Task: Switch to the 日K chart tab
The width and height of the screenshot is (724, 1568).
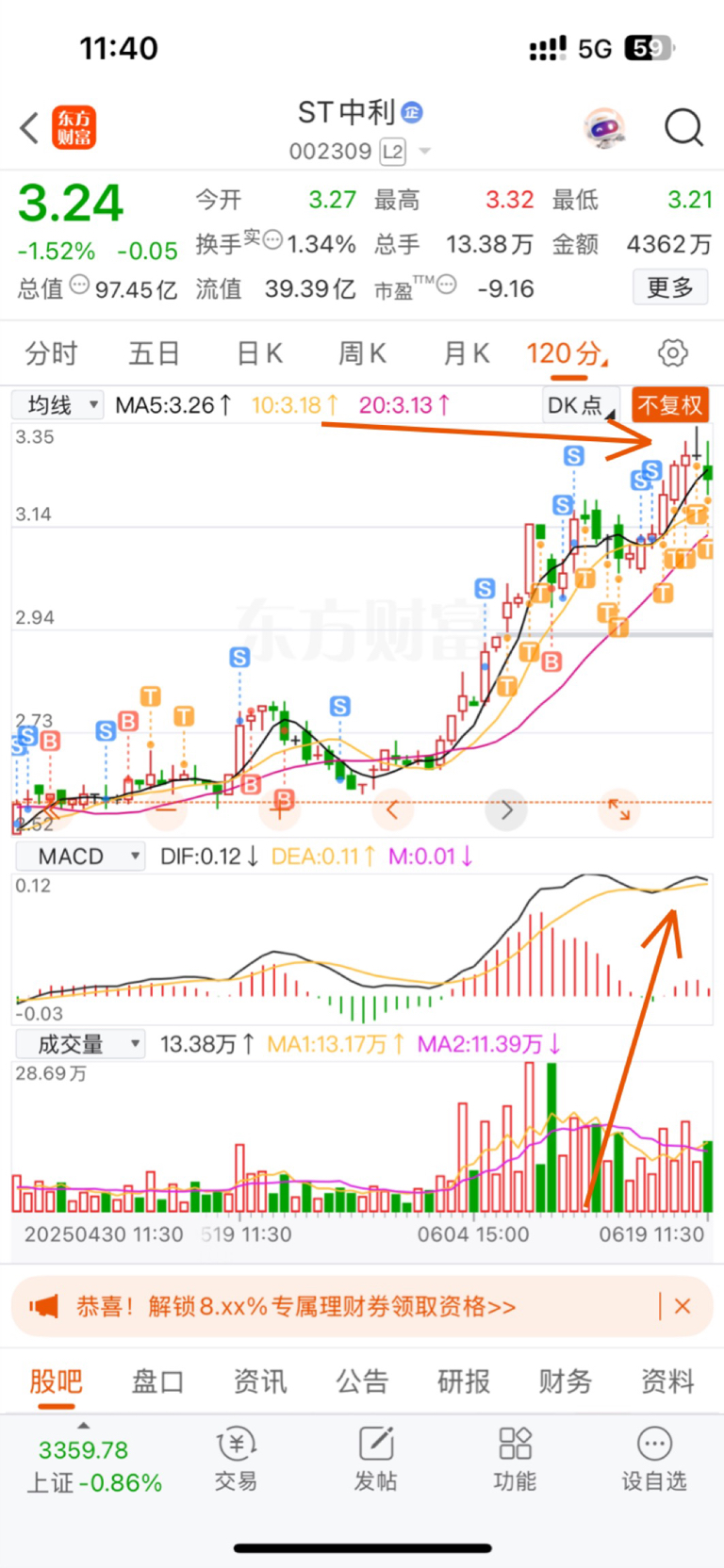Action: click(259, 353)
